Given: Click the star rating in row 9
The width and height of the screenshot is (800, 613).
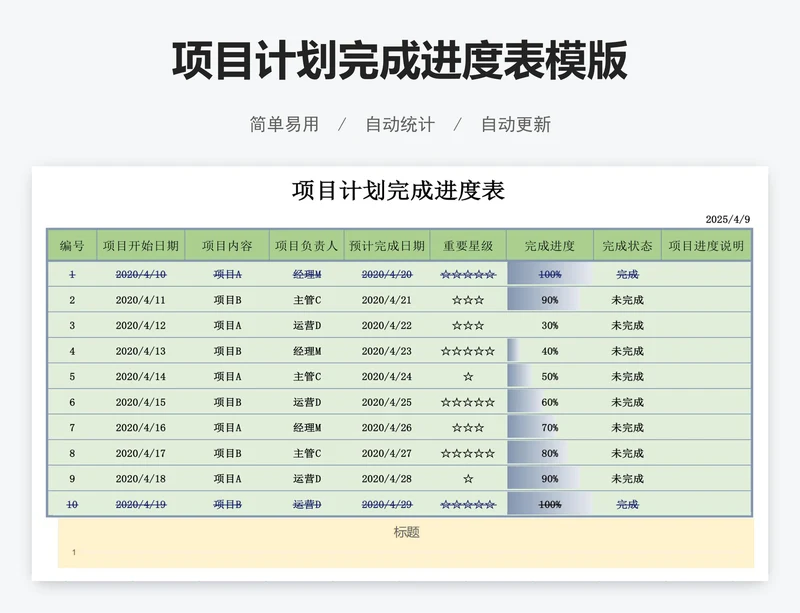Looking at the screenshot, I should pyautogui.click(x=468, y=479).
